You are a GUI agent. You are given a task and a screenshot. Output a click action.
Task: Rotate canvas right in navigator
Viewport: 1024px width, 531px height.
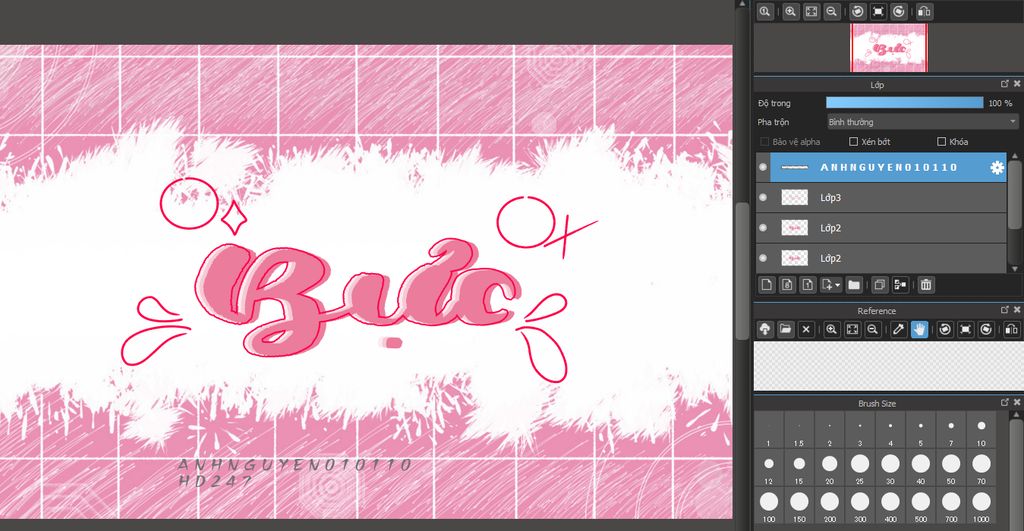(899, 12)
